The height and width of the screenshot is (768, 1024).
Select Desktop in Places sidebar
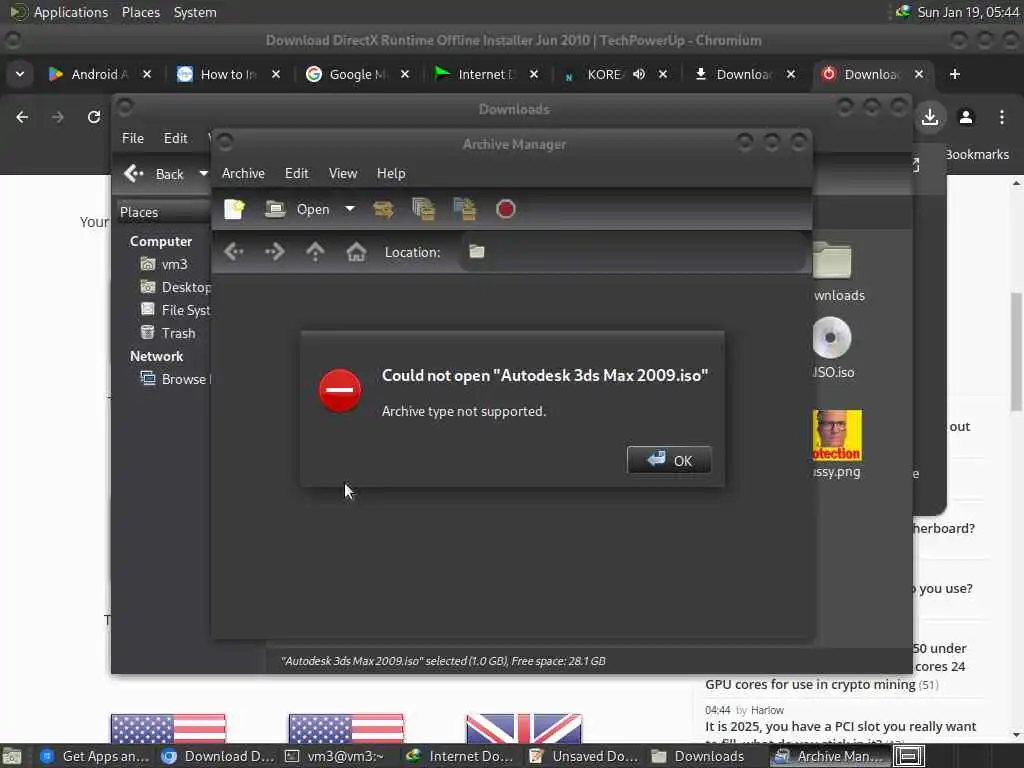(x=175, y=287)
